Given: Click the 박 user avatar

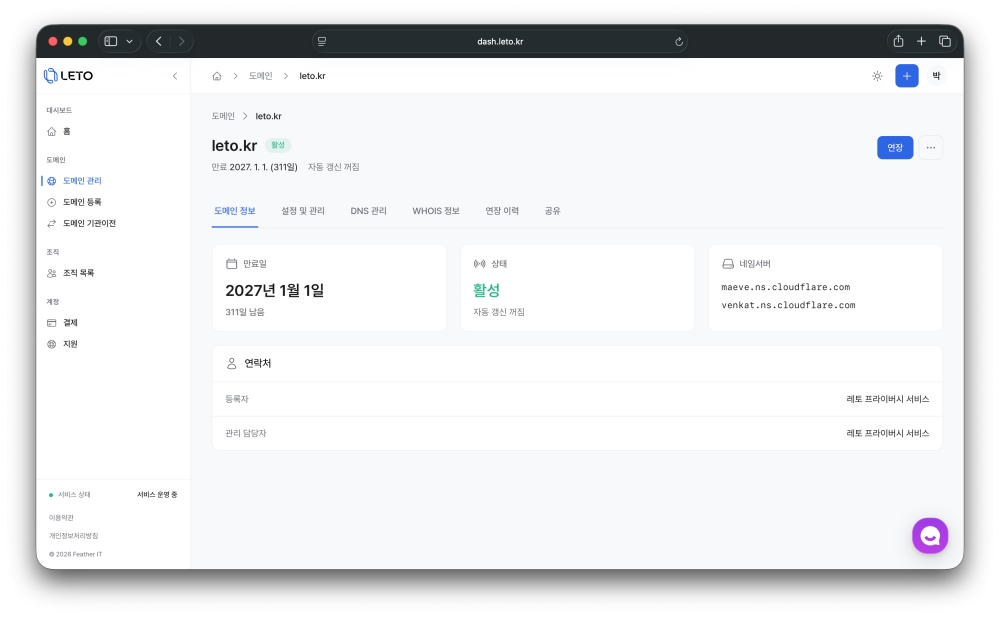Looking at the screenshot, I should point(936,76).
